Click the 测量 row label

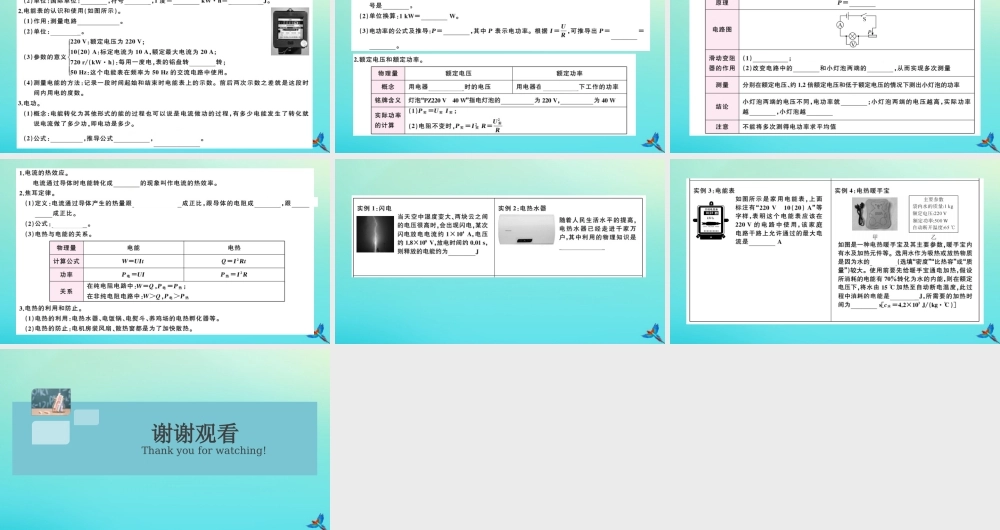click(722, 85)
